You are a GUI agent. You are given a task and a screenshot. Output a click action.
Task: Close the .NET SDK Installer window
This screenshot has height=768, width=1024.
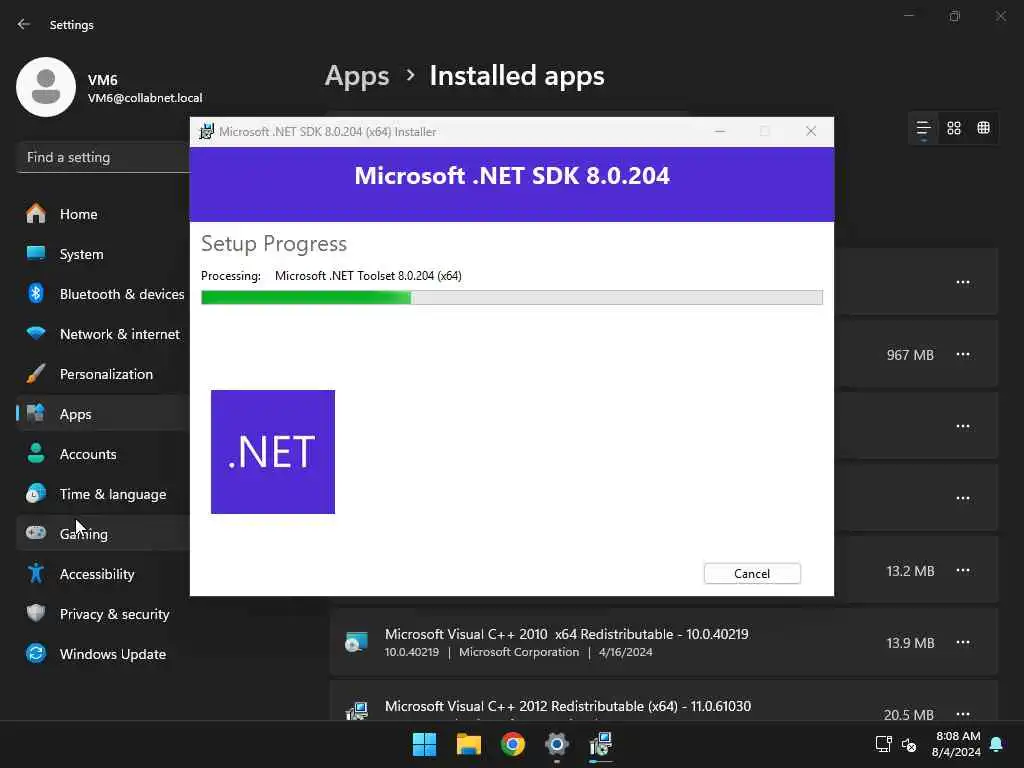(811, 131)
